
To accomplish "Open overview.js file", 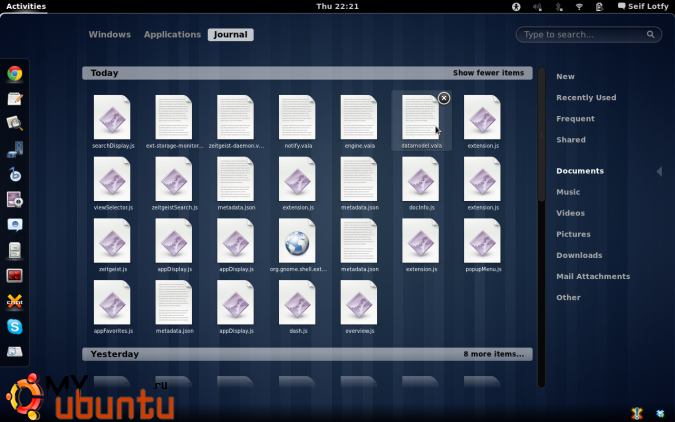I will (x=359, y=307).
